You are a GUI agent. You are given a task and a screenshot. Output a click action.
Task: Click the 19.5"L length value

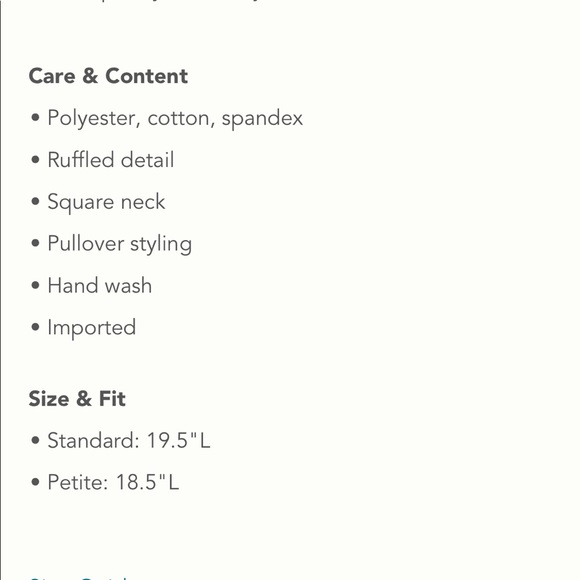click(x=179, y=441)
